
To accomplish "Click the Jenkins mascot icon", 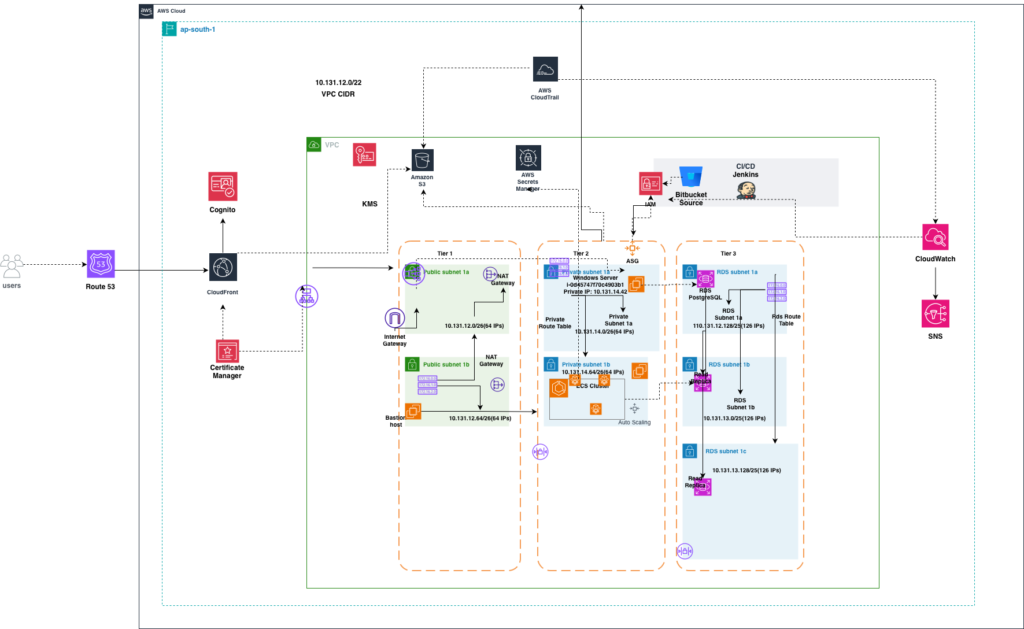I will [746, 190].
